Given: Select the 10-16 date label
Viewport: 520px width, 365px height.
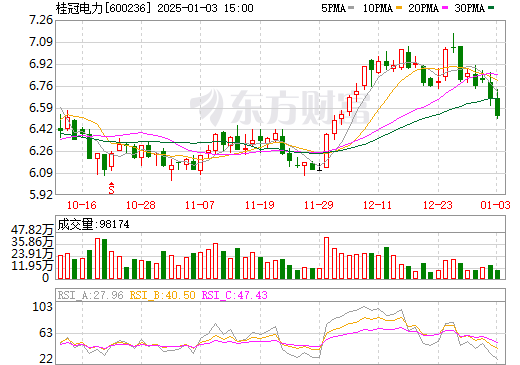Looking at the screenshot, I should click(82, 205).
